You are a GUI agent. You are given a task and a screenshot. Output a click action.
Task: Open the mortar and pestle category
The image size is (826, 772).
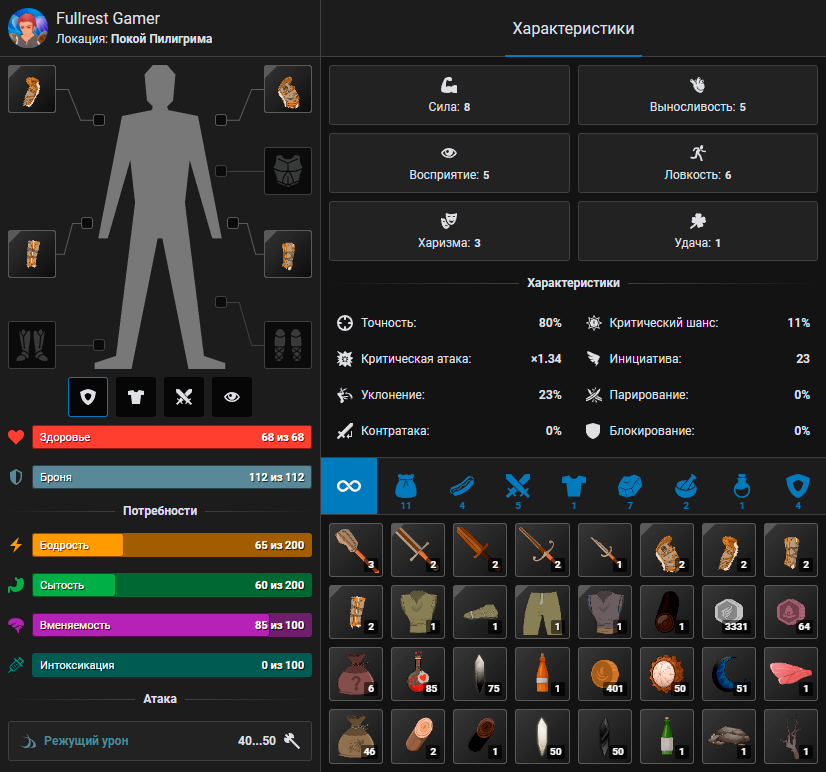pyautogui.click(x=685, y=486)
